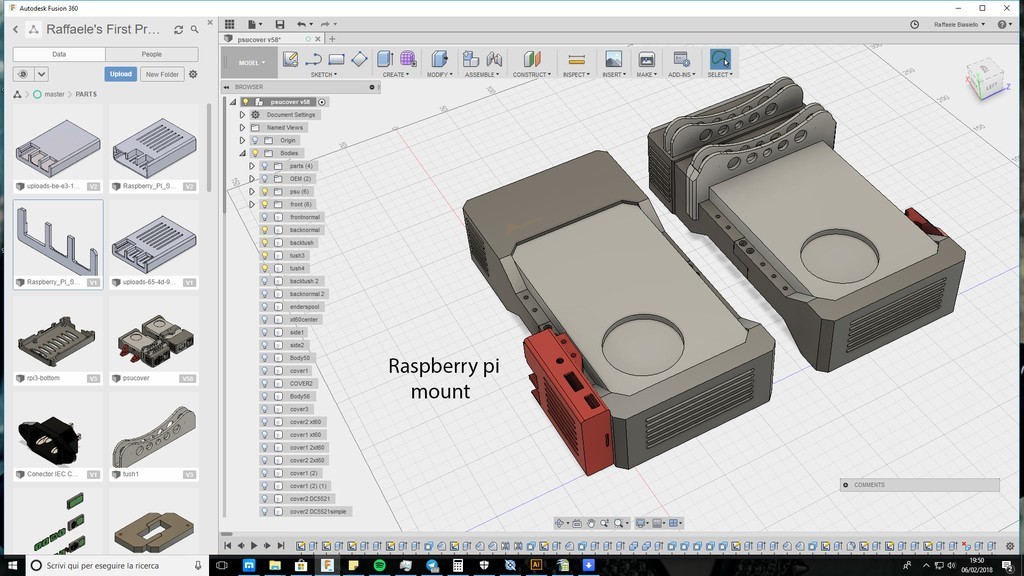Toggle visibility of frontnormal body

tap(264, 217)
